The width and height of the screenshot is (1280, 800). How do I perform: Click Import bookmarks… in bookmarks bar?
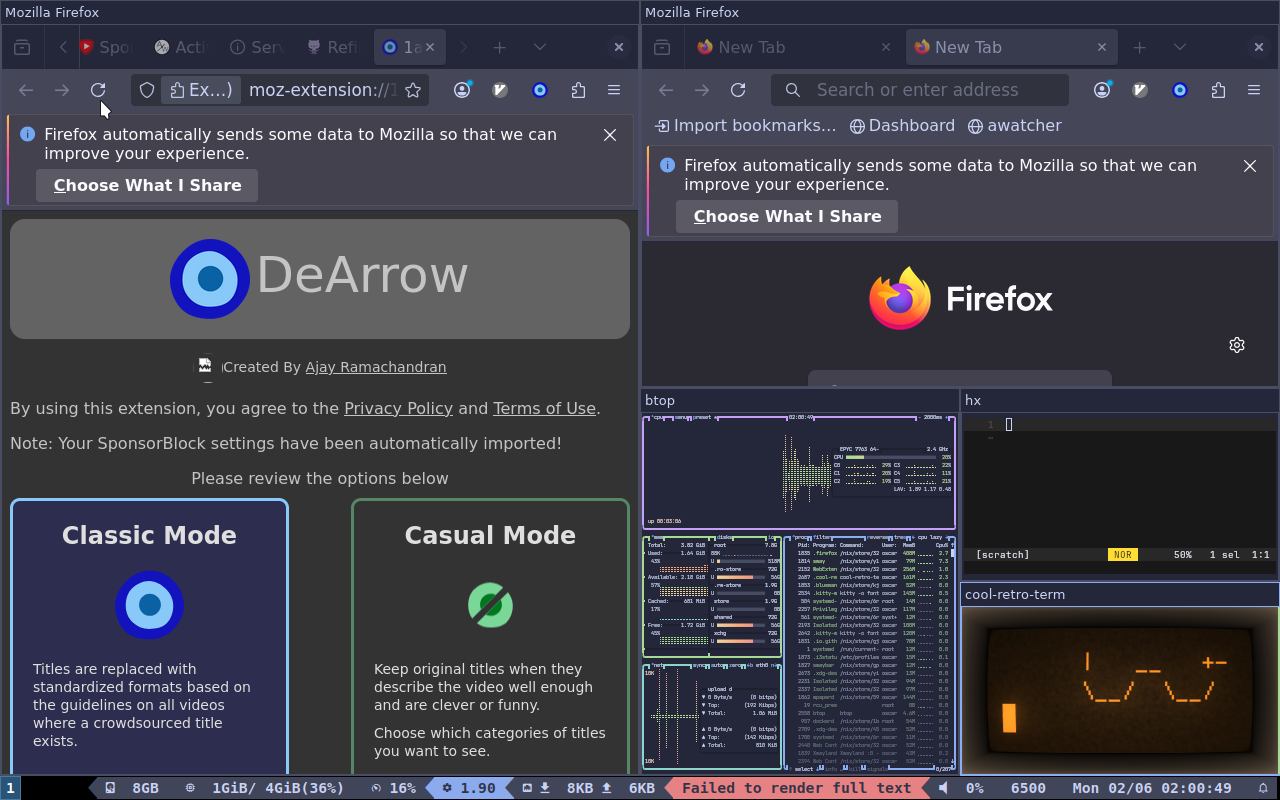(x=745, y=126)
